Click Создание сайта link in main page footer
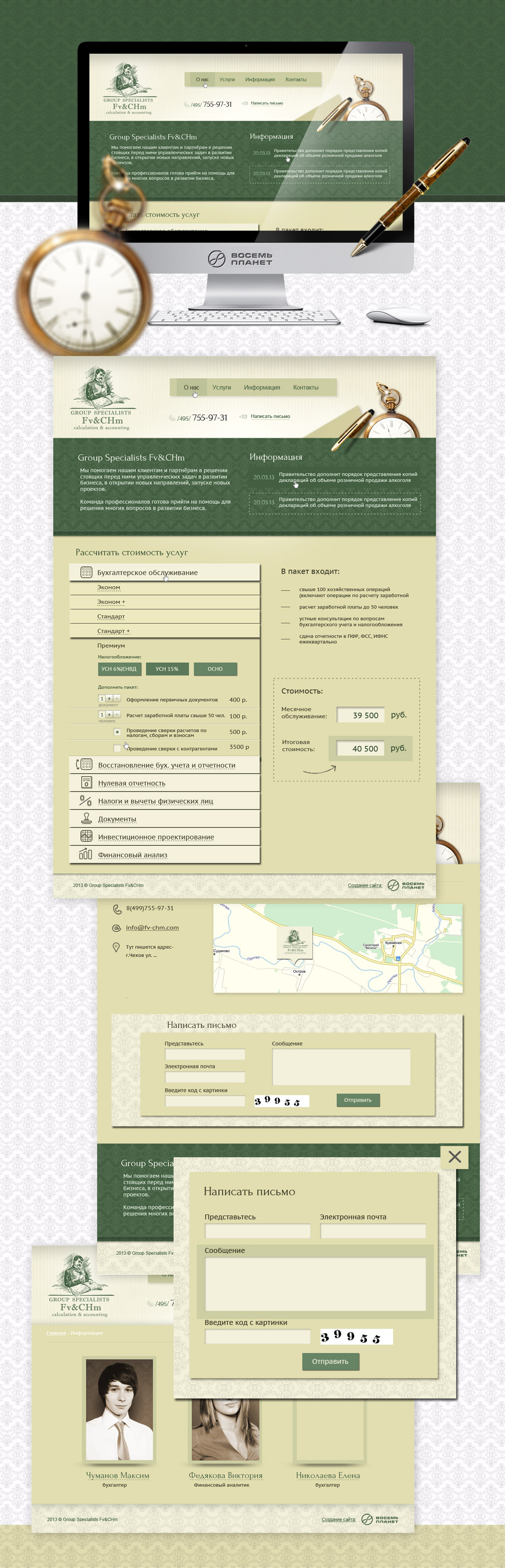The width and height of the screenshot is (505, 1568). click(365, 885)
